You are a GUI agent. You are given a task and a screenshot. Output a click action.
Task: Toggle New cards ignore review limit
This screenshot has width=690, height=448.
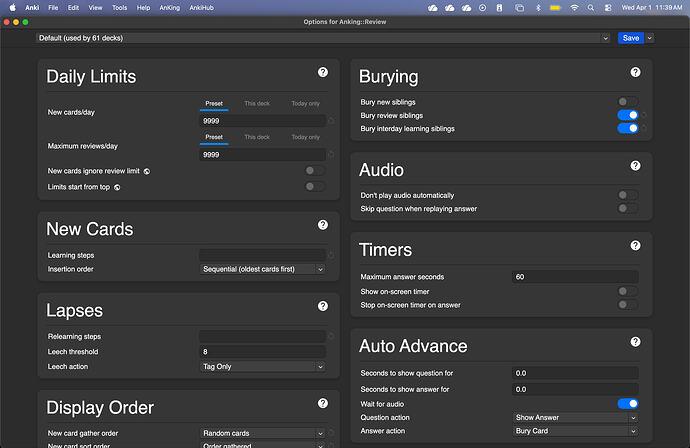(314, 170)
